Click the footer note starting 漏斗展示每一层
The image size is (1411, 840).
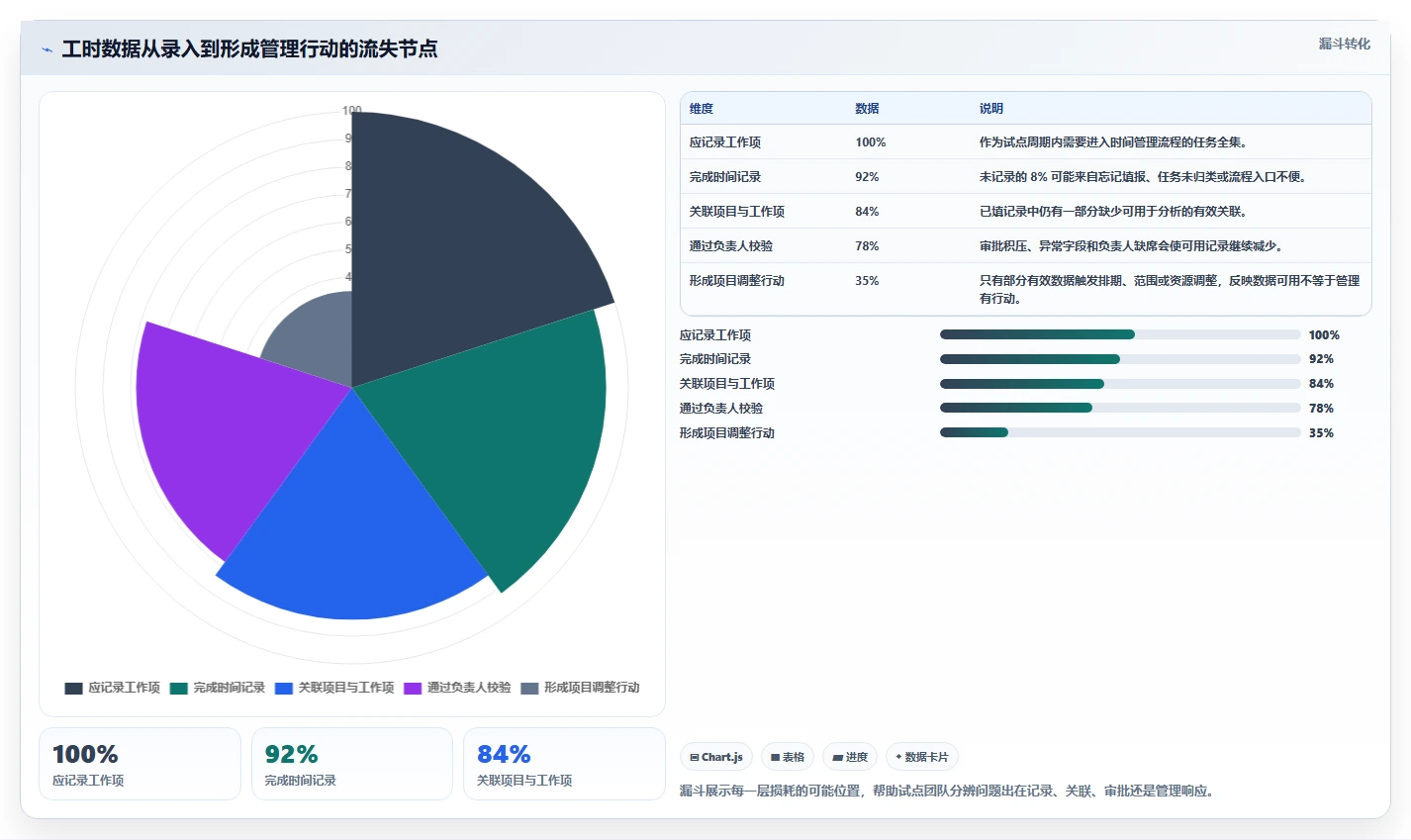[x=949, y=792]
